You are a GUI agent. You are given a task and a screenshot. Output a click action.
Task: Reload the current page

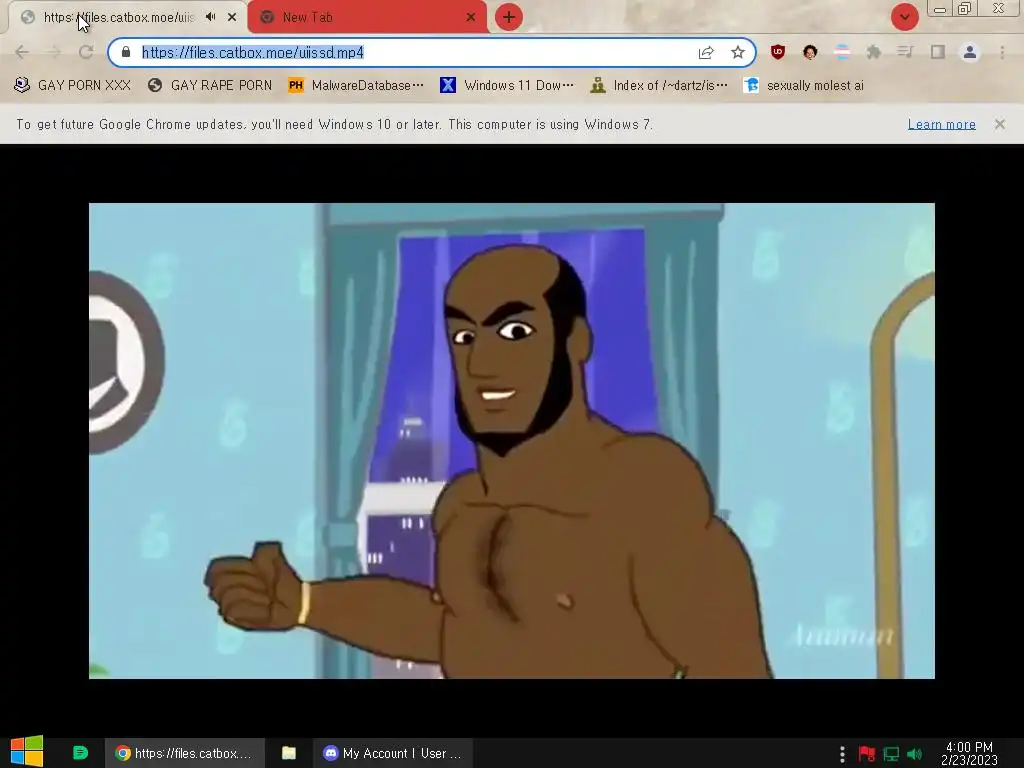click(x=86, y=52)
